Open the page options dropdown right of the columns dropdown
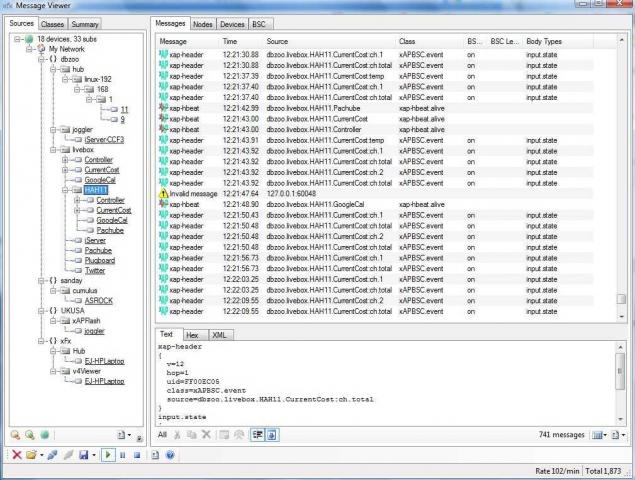The height and width of the screenshot is (480, 635). [x=618, y=435]
